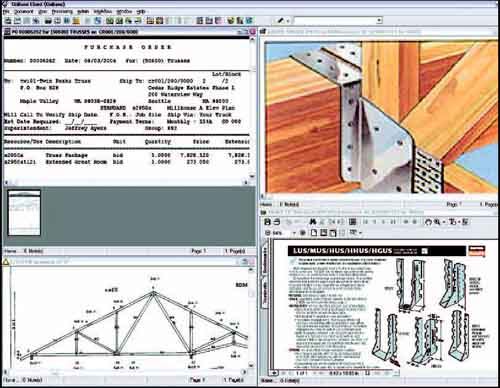Click the first icon in the main toolbar
The width and height of the screenshot is (500, 388).
point(8,21)
